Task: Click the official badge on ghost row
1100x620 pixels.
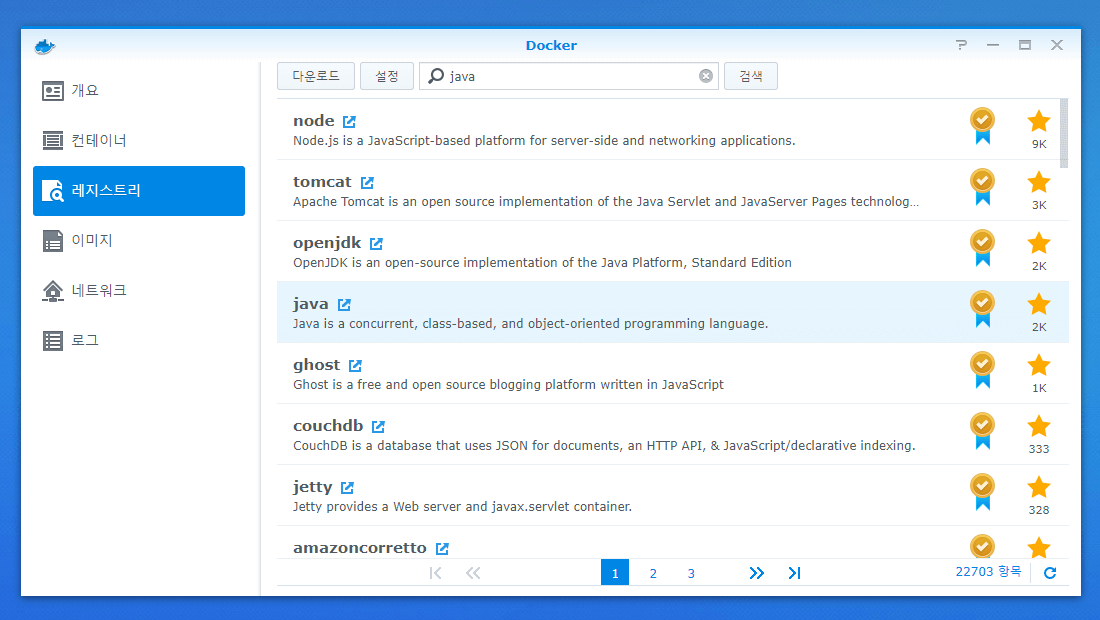Action: pyautogui.click(x=982, y=370)
